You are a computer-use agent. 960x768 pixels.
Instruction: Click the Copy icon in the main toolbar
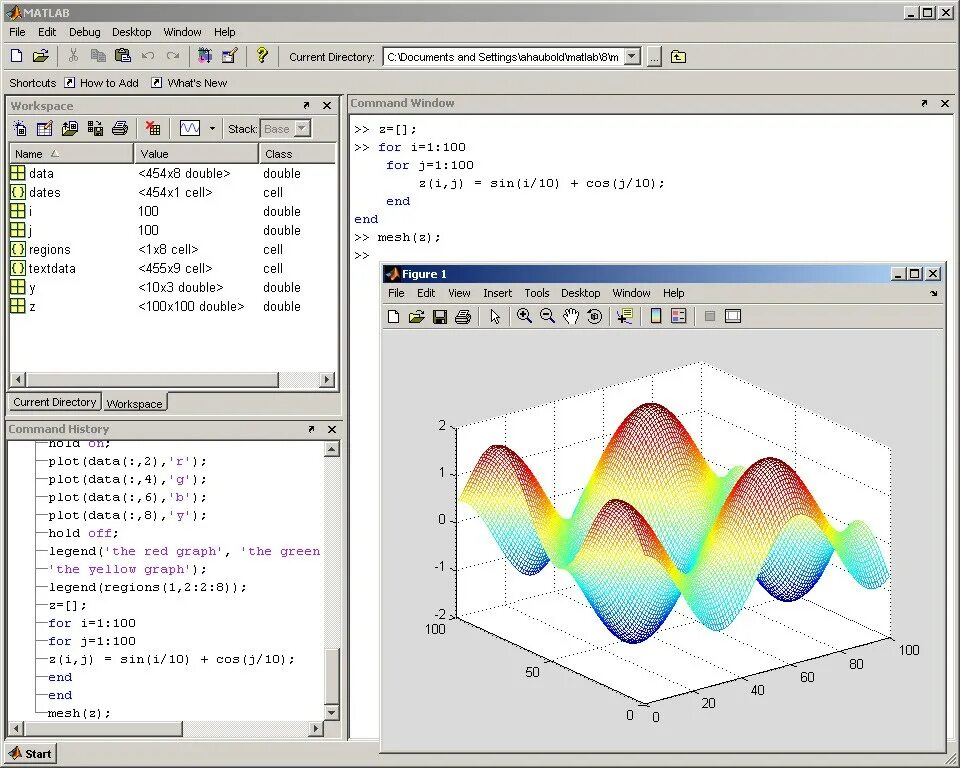(x=98, y=56)
